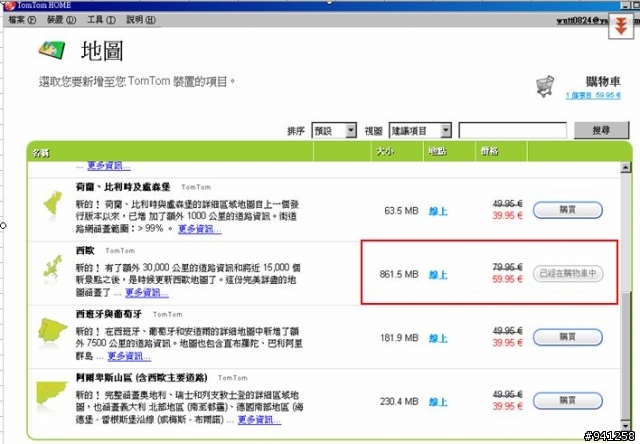Viewport: 640px width, 444px height.
Task: Click the orange double-arrow download icon
Action: 621,26
